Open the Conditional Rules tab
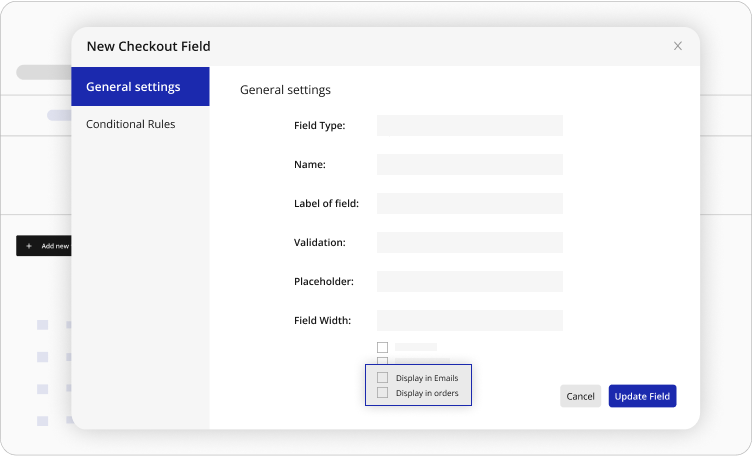Image resolution: width=752 pixels, height=457 pixels. point(131,124)
